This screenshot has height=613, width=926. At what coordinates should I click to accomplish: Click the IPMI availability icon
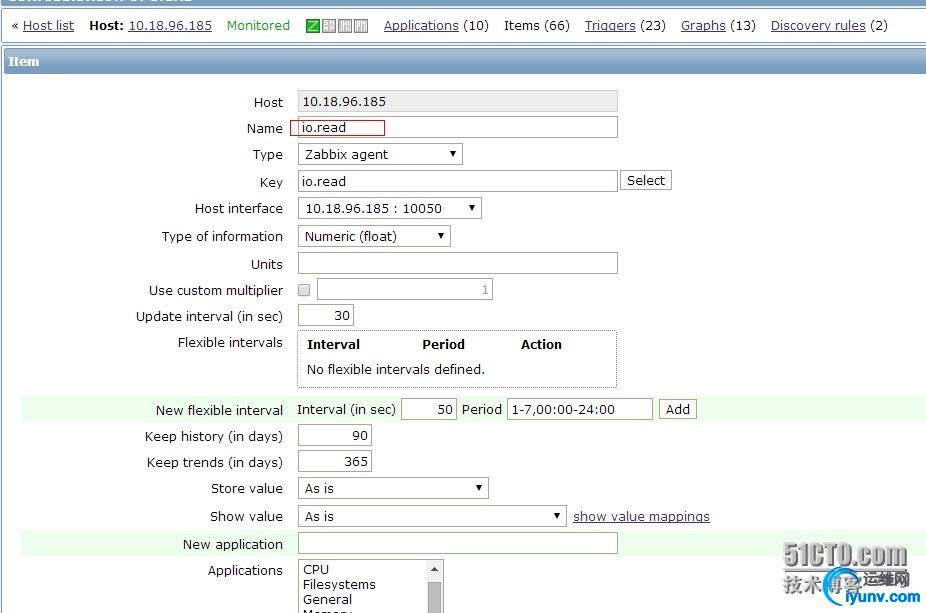361,26
